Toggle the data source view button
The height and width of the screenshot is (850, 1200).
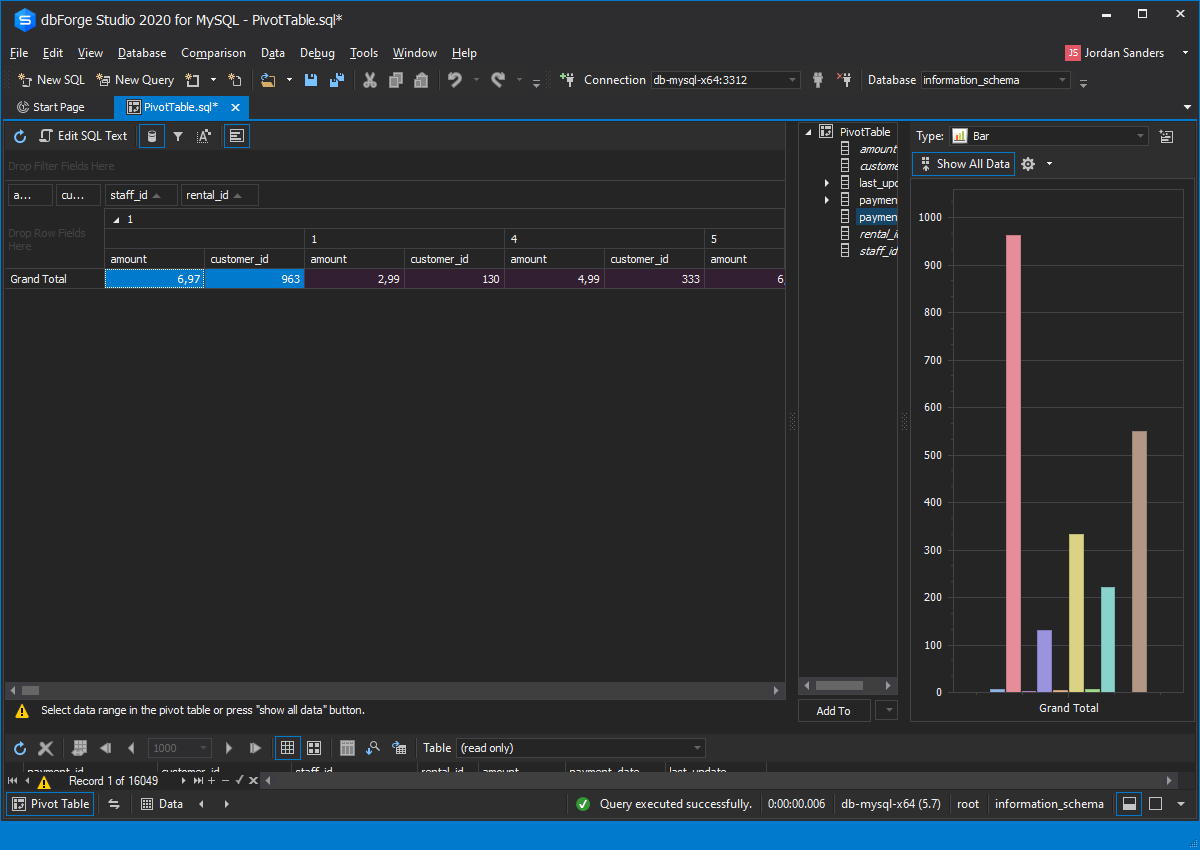pos(152,136)
